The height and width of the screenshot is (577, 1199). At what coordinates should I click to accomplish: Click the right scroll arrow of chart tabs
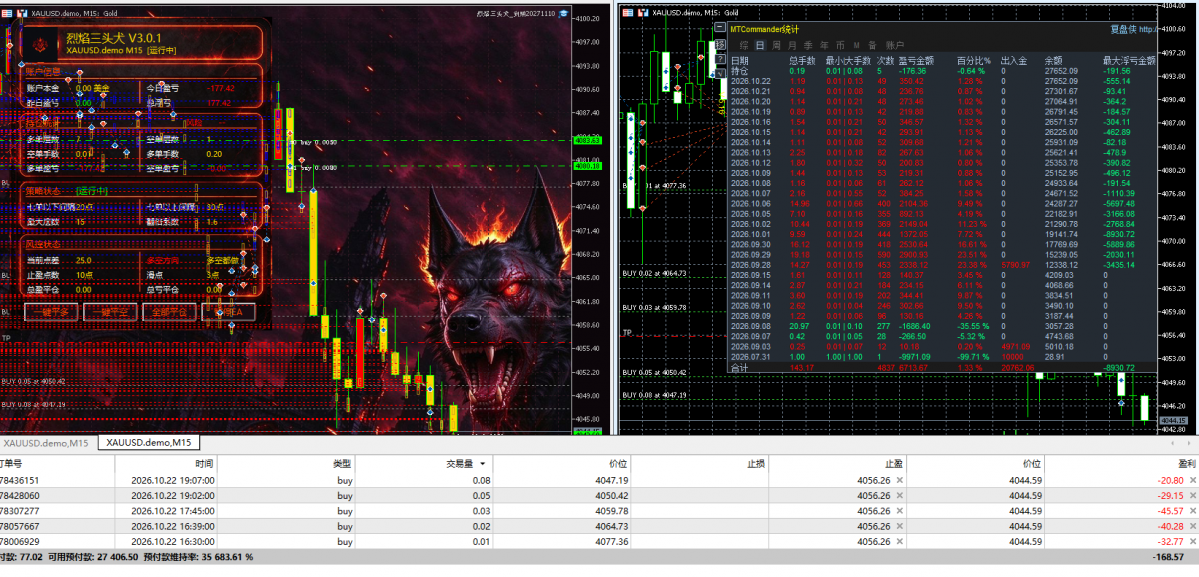point(1191,442)
